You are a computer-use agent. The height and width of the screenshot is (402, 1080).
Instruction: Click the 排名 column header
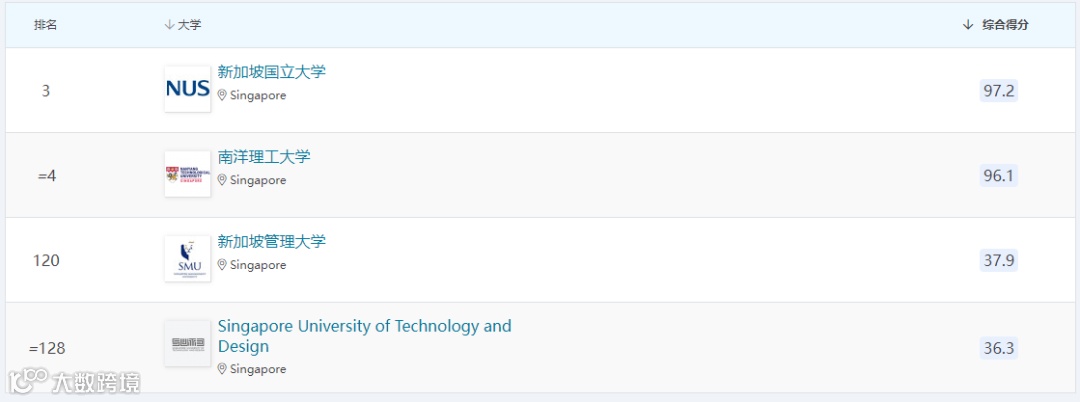(x=46, y=25)
